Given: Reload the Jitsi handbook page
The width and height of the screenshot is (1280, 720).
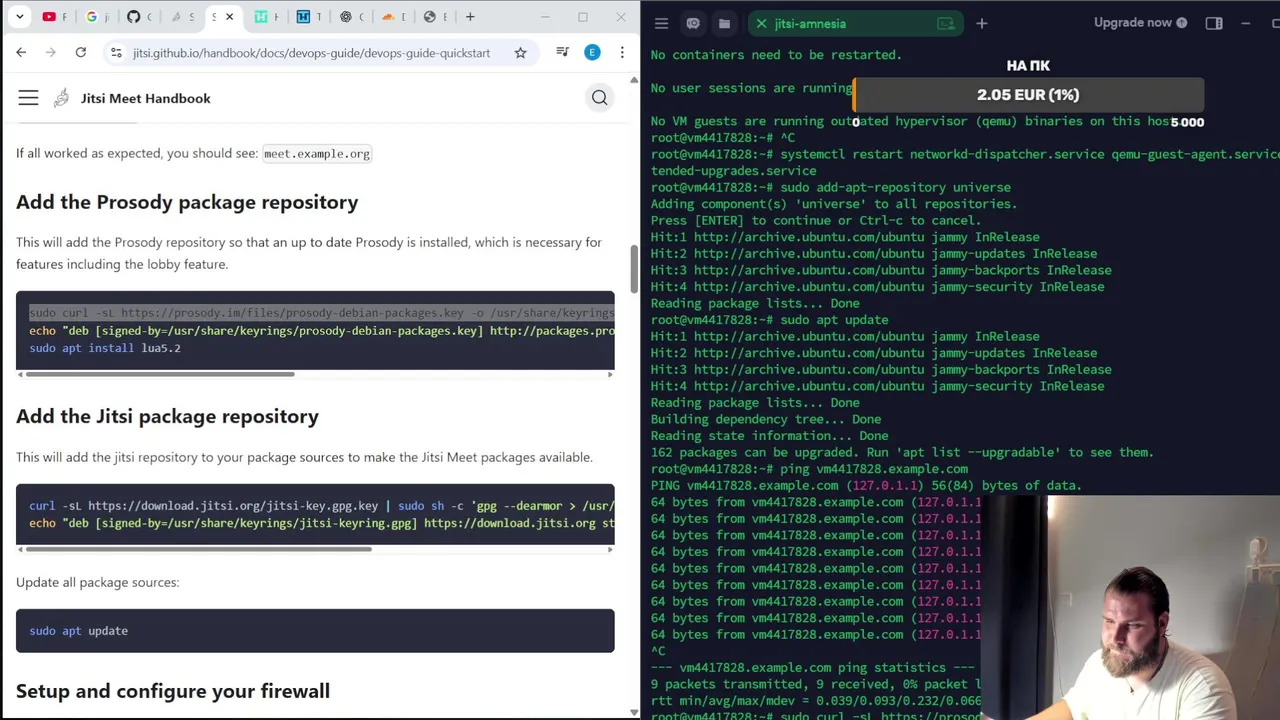Looking at the screenshot, I should (81, 53).
